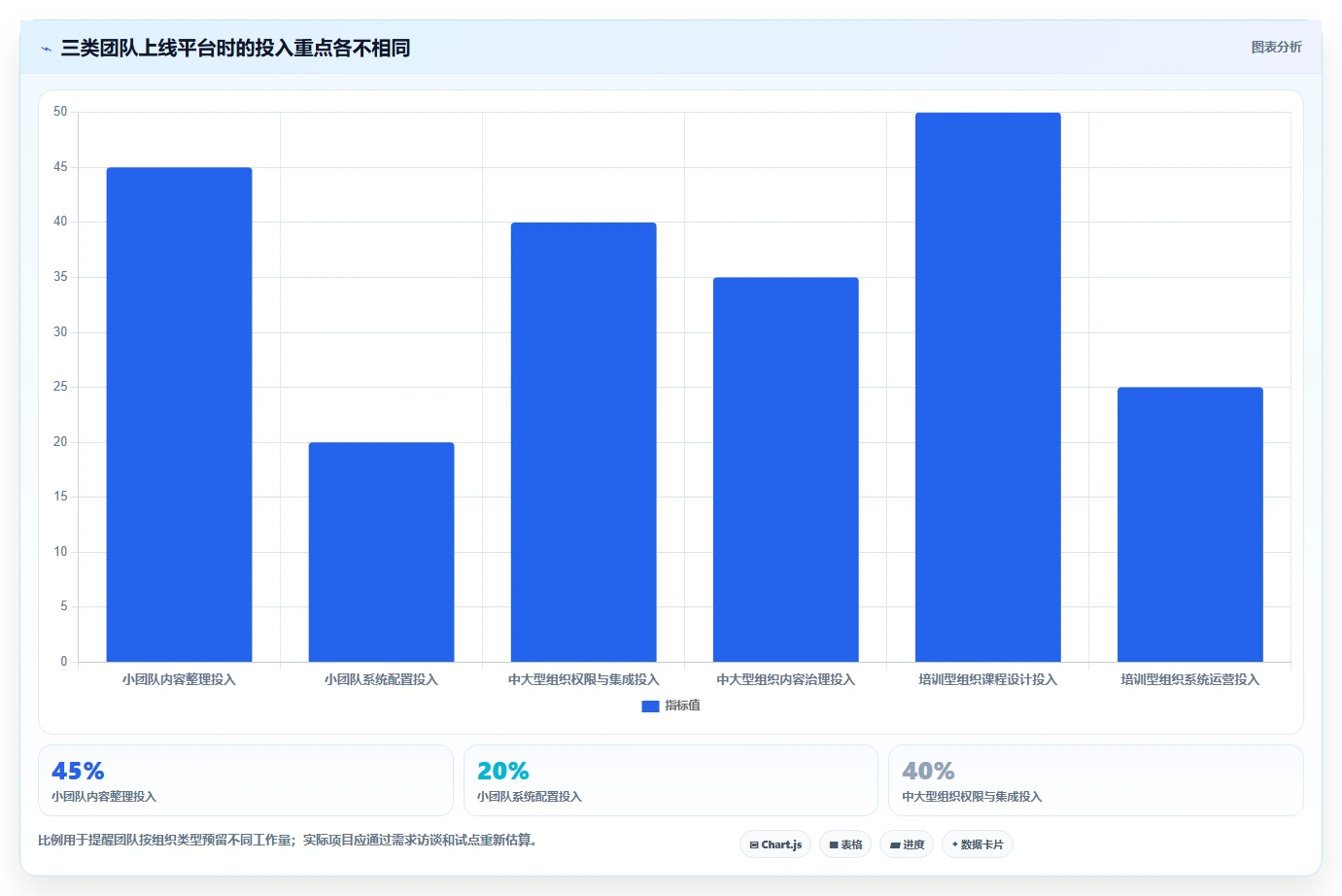
Task: Click the 45% value text
Action: [x=78, y=771]
